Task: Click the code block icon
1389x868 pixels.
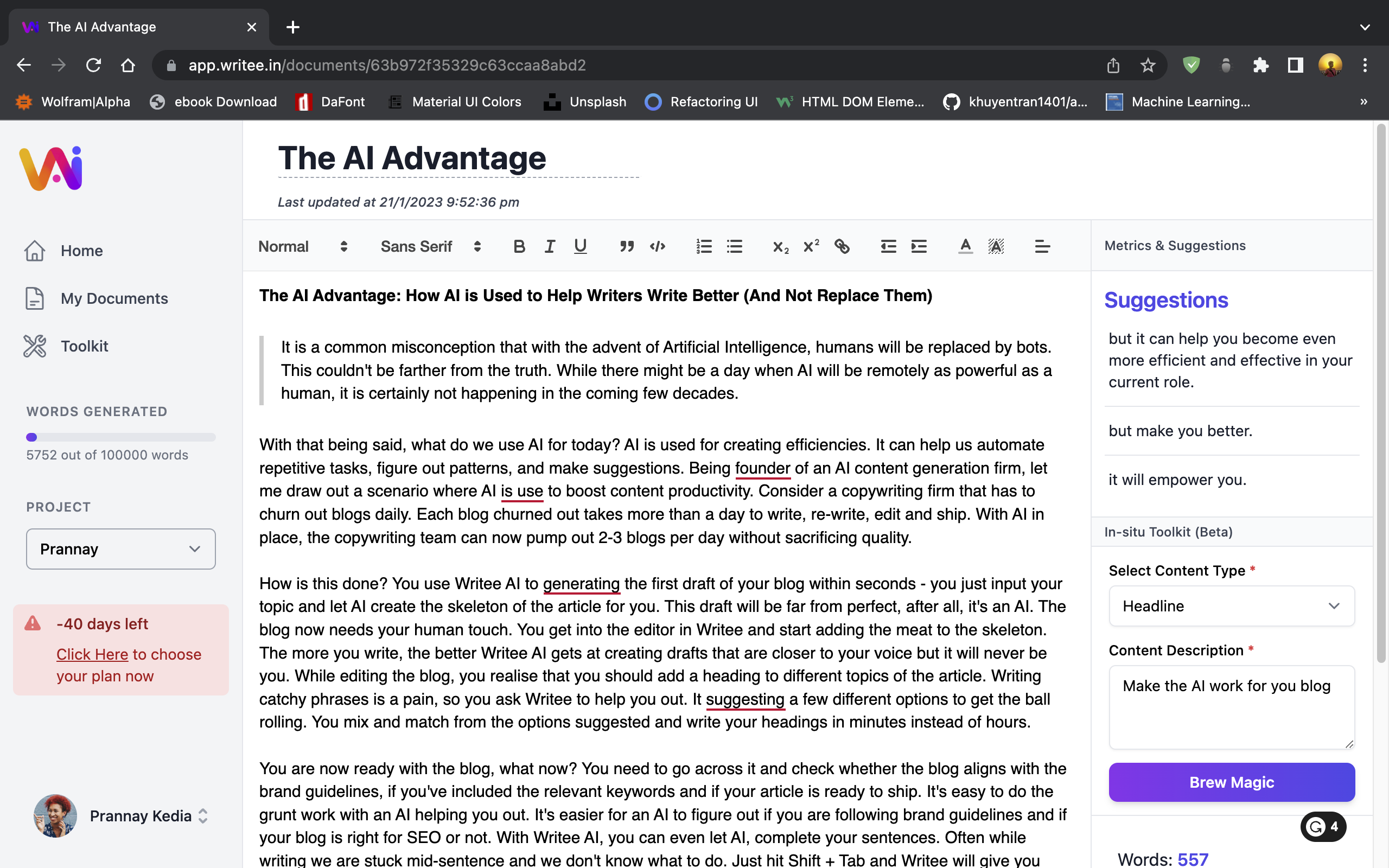Action: point(657,246)
